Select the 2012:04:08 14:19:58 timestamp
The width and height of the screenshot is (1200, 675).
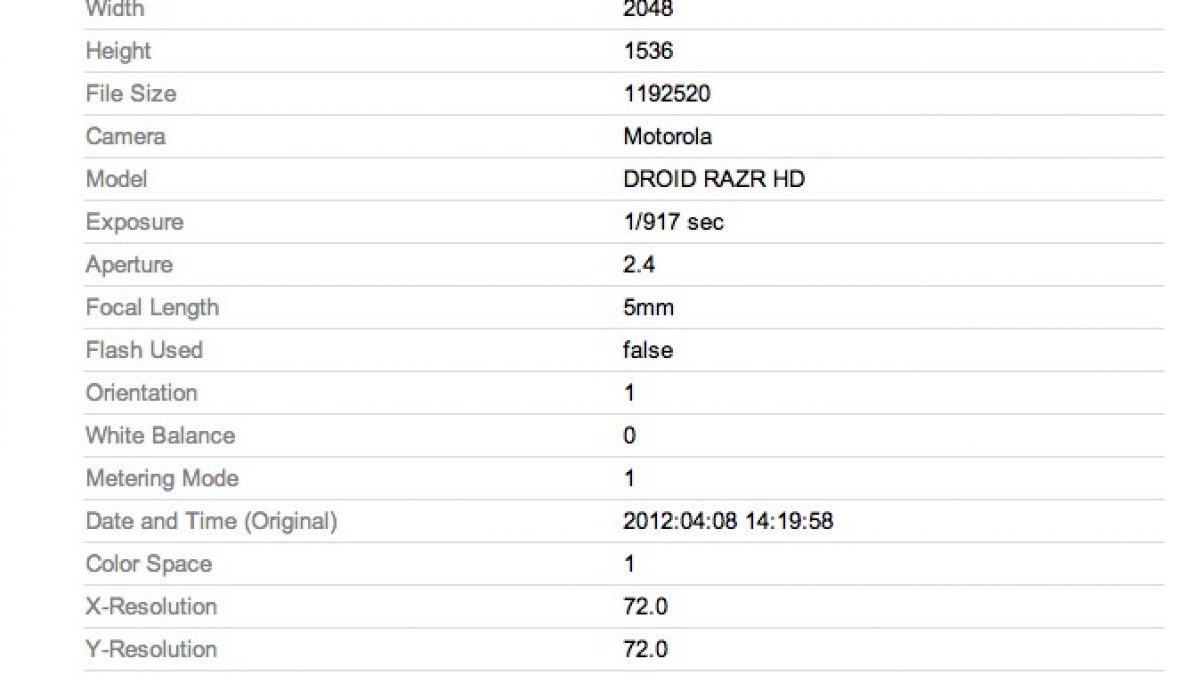(x=728, y=521)
